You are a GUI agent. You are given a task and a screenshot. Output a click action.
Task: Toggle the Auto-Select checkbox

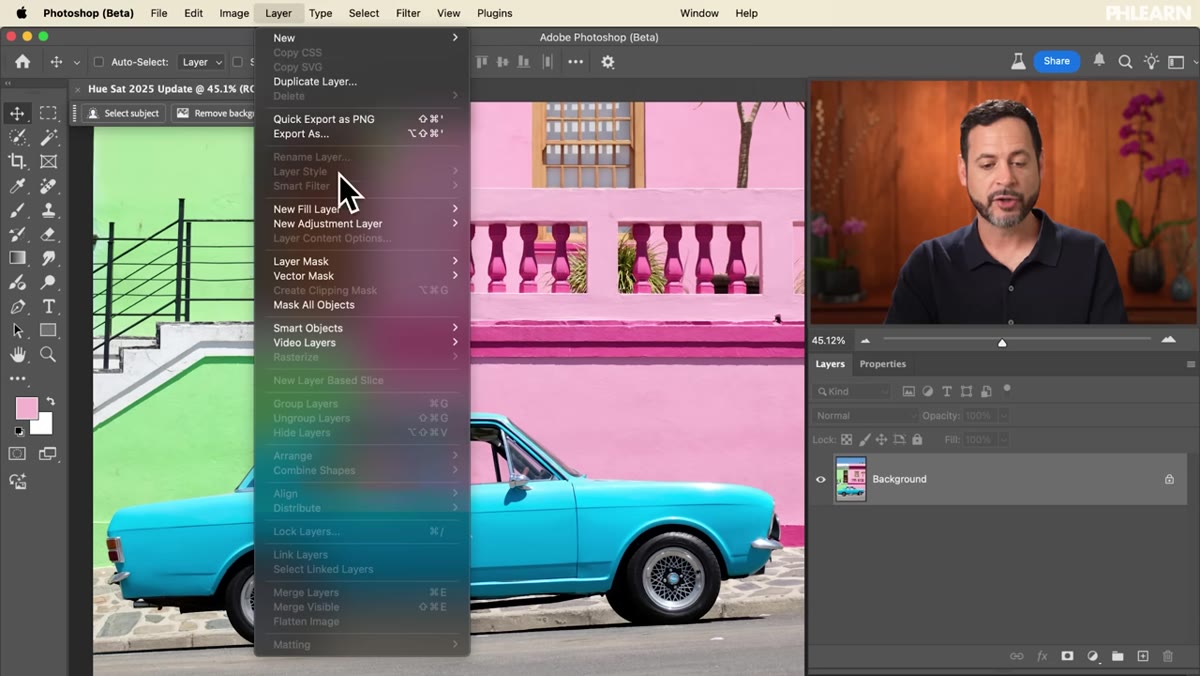[98, 62]
